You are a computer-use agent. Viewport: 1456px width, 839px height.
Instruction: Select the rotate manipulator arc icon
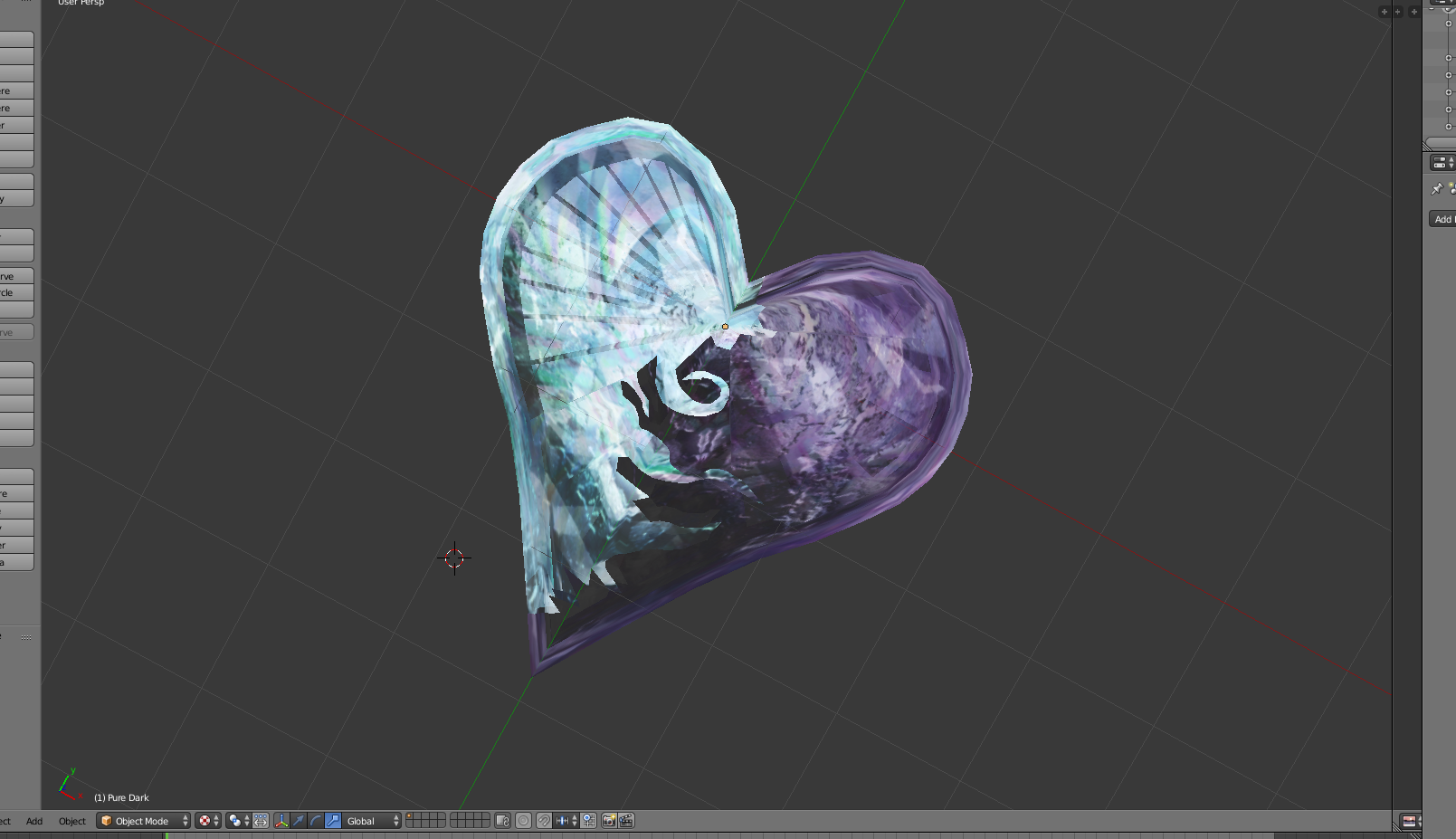coord(316,821)
